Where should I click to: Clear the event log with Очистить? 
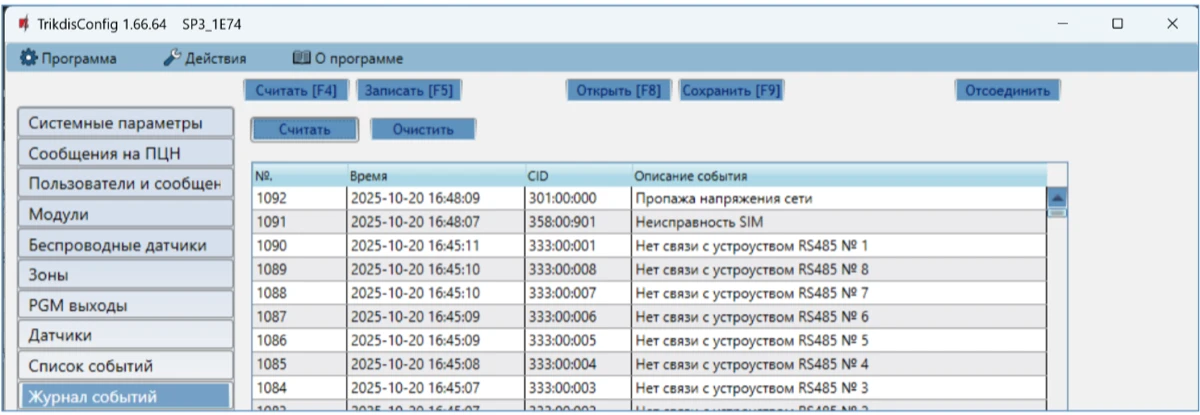423,129
